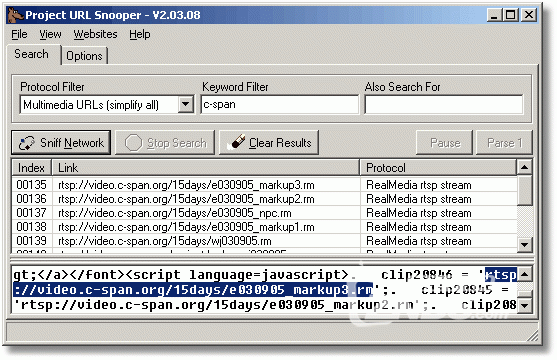Screen dimensions: 557x360
Task: Open the Websites menu
Action: (x=95, y=34)
